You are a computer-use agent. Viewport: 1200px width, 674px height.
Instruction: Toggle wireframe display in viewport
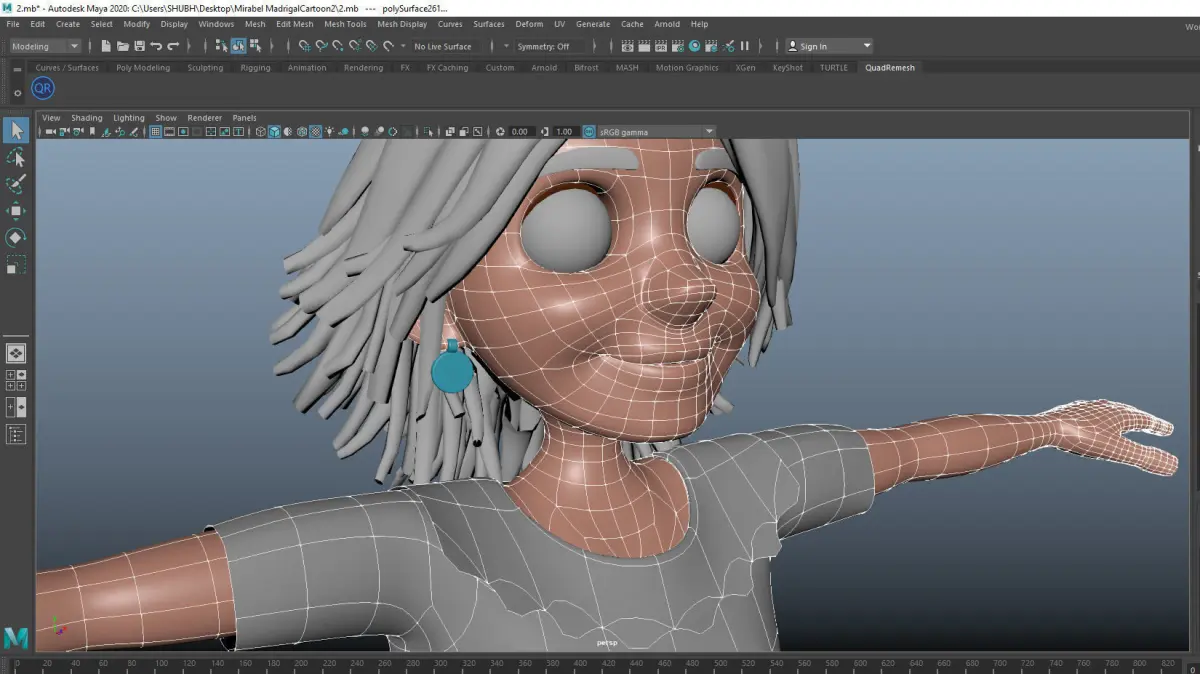262,131
